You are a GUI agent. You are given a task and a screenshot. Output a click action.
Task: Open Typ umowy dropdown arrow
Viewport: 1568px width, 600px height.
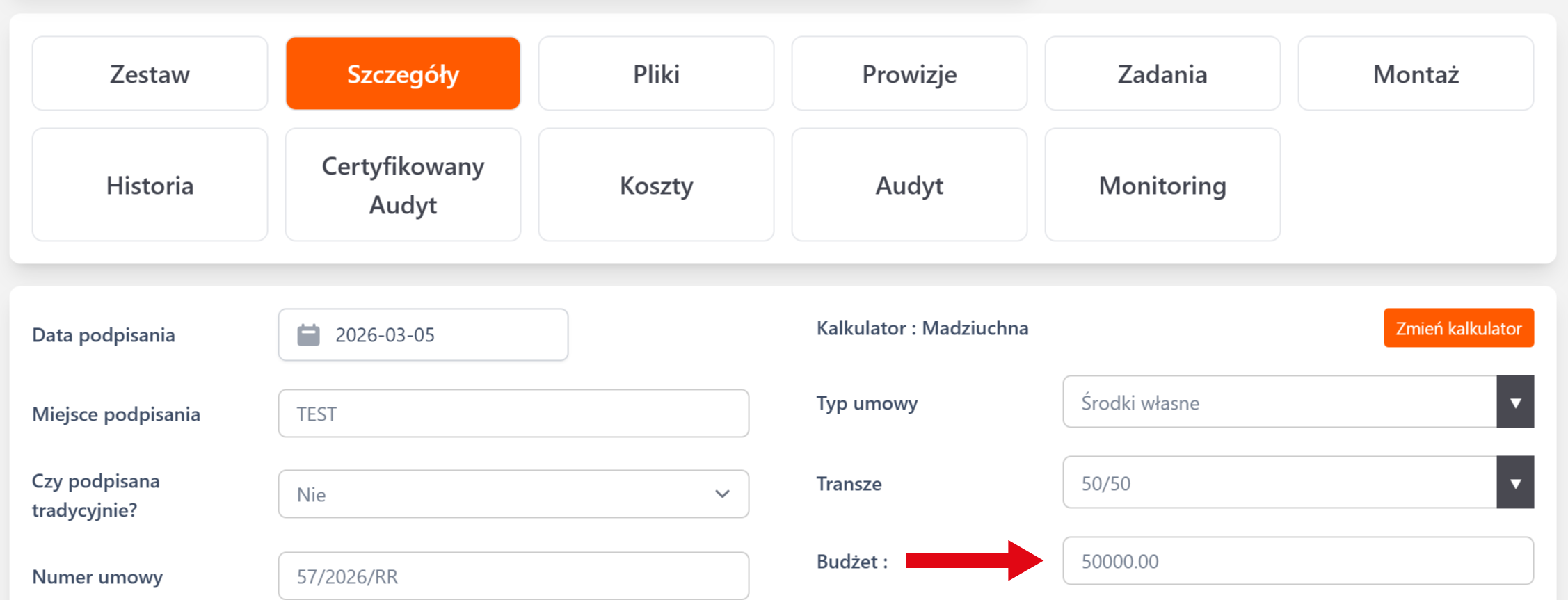click(x=1514, y=403)
